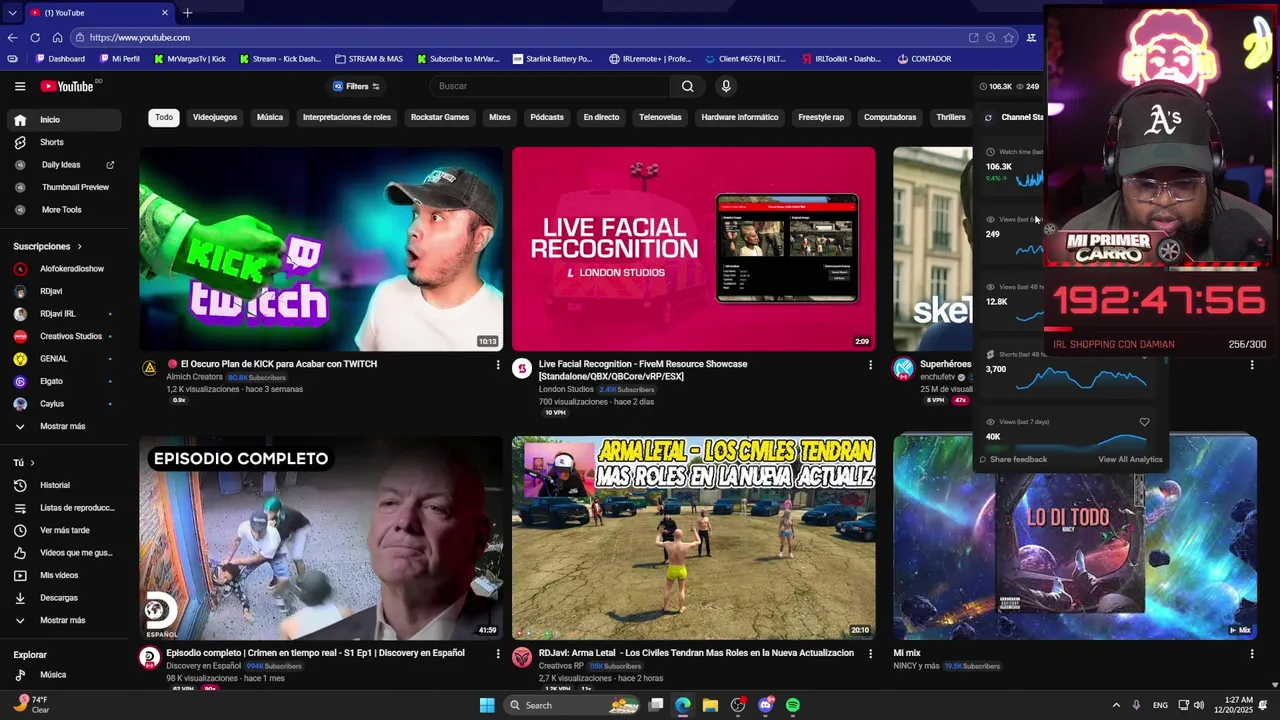
Task: Open options menu for Live Facial Recognition video
Action: (x=870, y=365)
